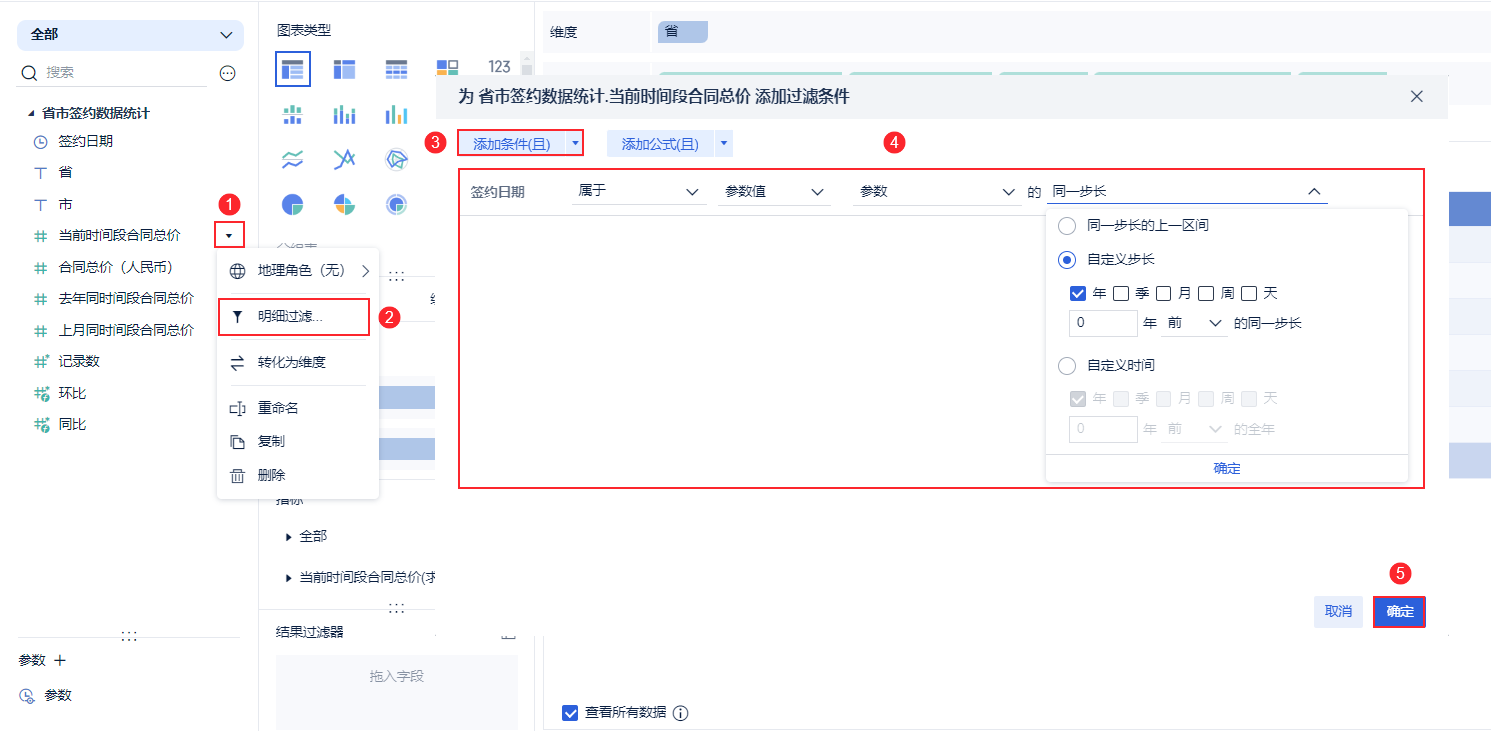This screenshot has height=731, width=1491.
Task: Open the 属于 operator dropdown
Action: [638, 191]
